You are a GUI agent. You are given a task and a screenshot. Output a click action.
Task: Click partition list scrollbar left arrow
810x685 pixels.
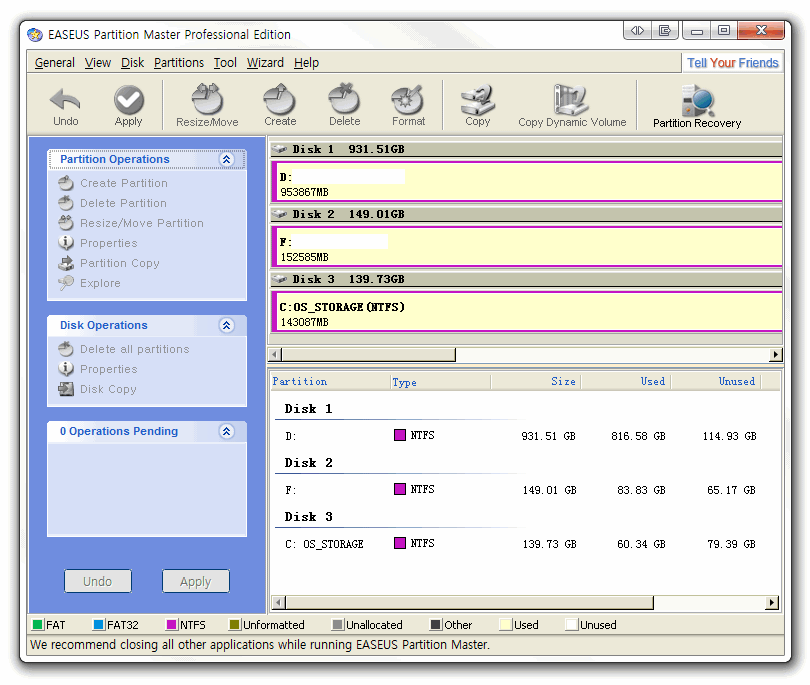[x=278, y=602]
